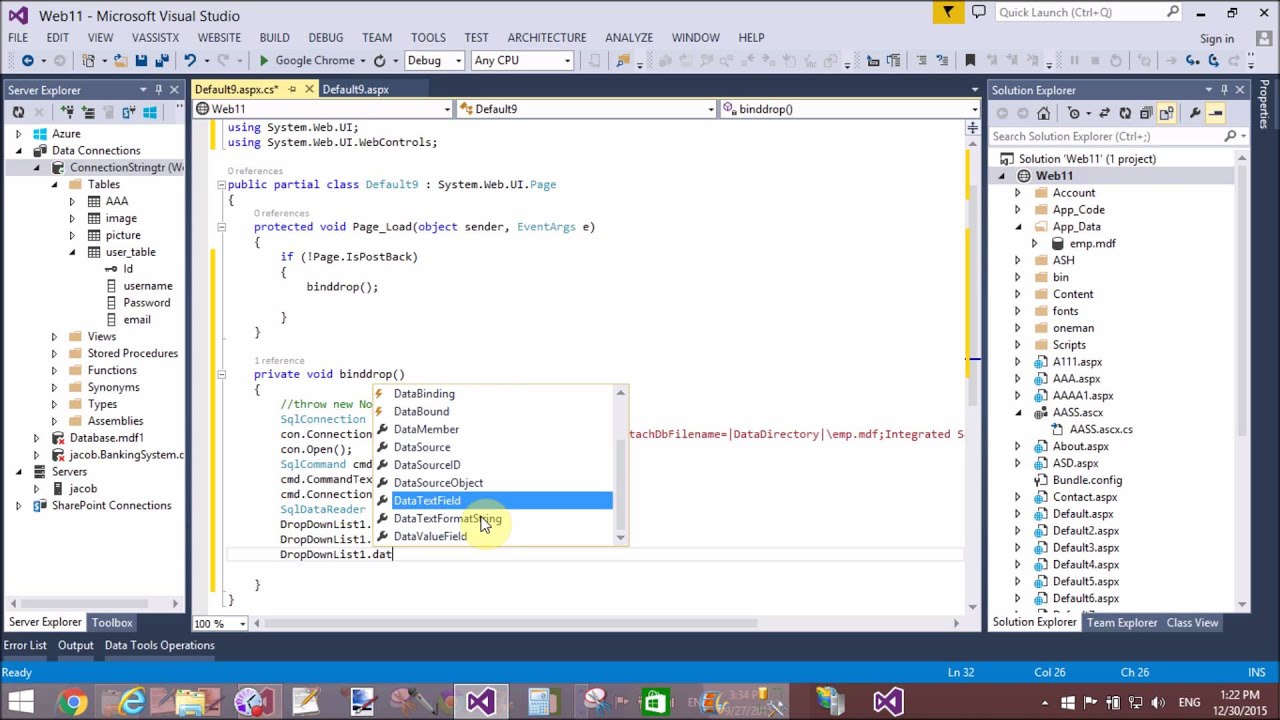Image resolution: width=1280 pixels, height=720 pixels.
Task: Click the Open File folder icon
Action: coord(120,61)
